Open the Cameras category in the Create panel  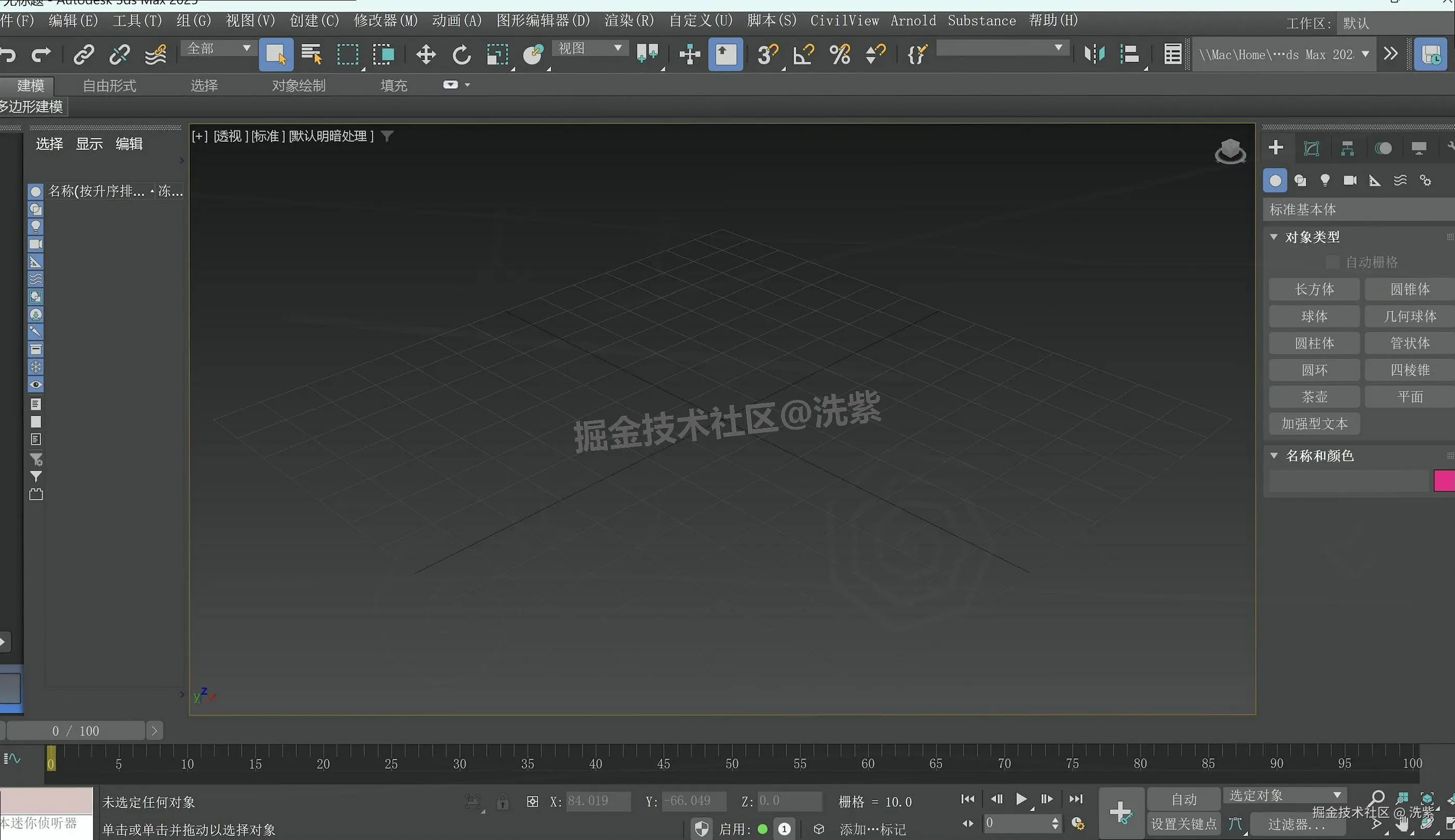pos(1350,180)
